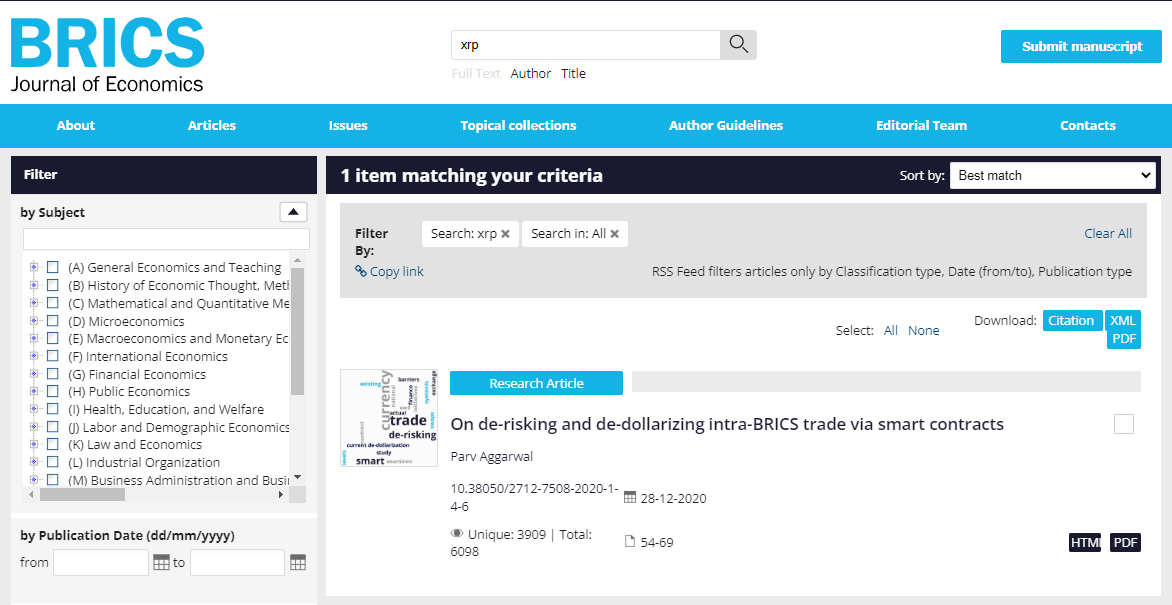Select None of the results

[x=923, y=331]
